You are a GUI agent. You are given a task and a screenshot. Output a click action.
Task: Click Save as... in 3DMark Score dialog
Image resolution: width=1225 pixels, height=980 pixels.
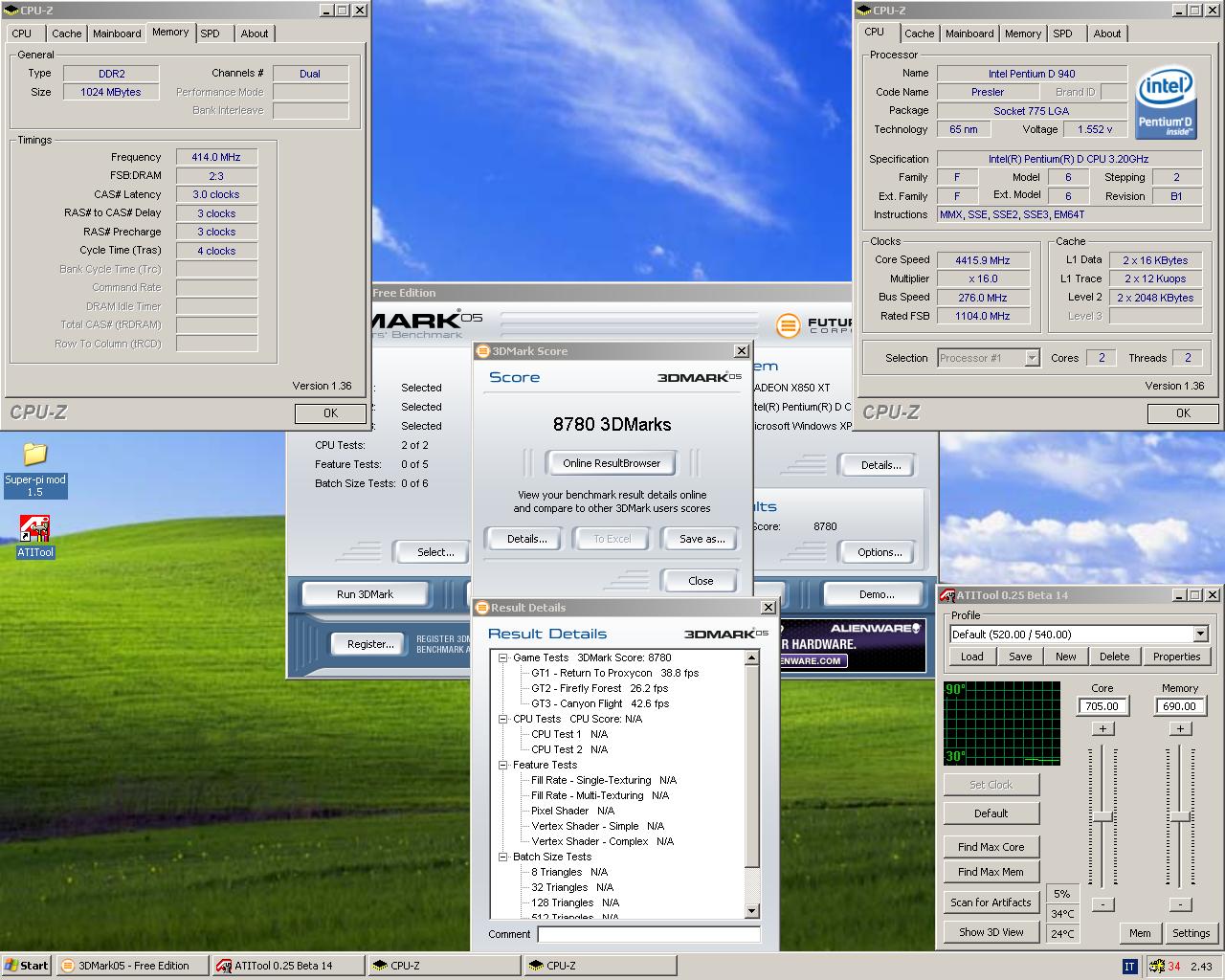coord(702,539)
